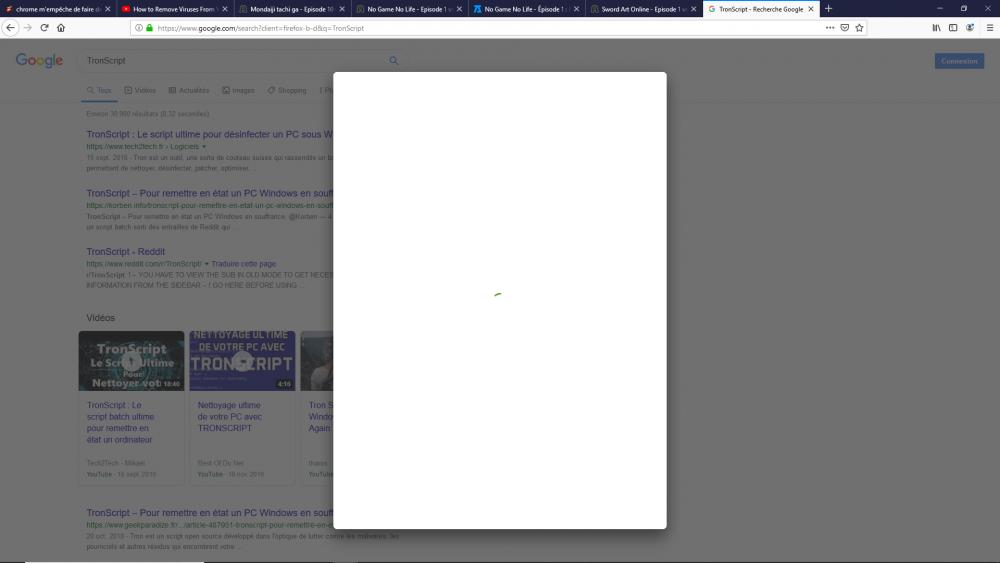Open the geekparadize TronScript result title
The width and height of the screenshot is (1000, 563).
coord(210,513)
